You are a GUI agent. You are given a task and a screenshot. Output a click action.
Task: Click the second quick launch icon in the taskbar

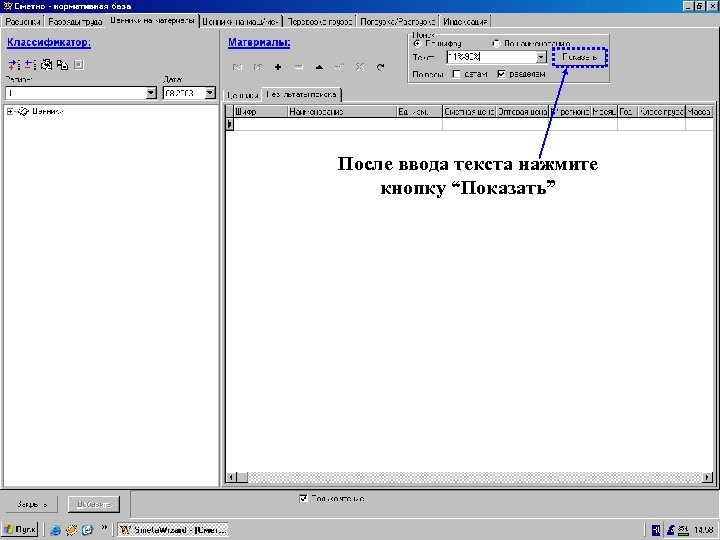tap(72, 530)
